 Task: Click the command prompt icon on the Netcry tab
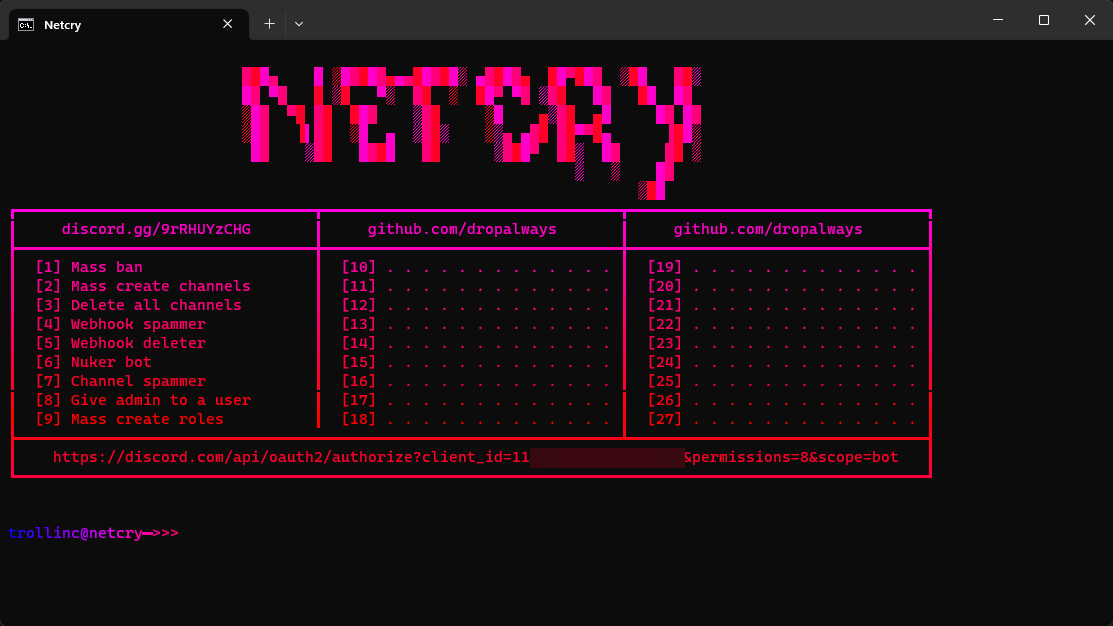click(25, 24)
